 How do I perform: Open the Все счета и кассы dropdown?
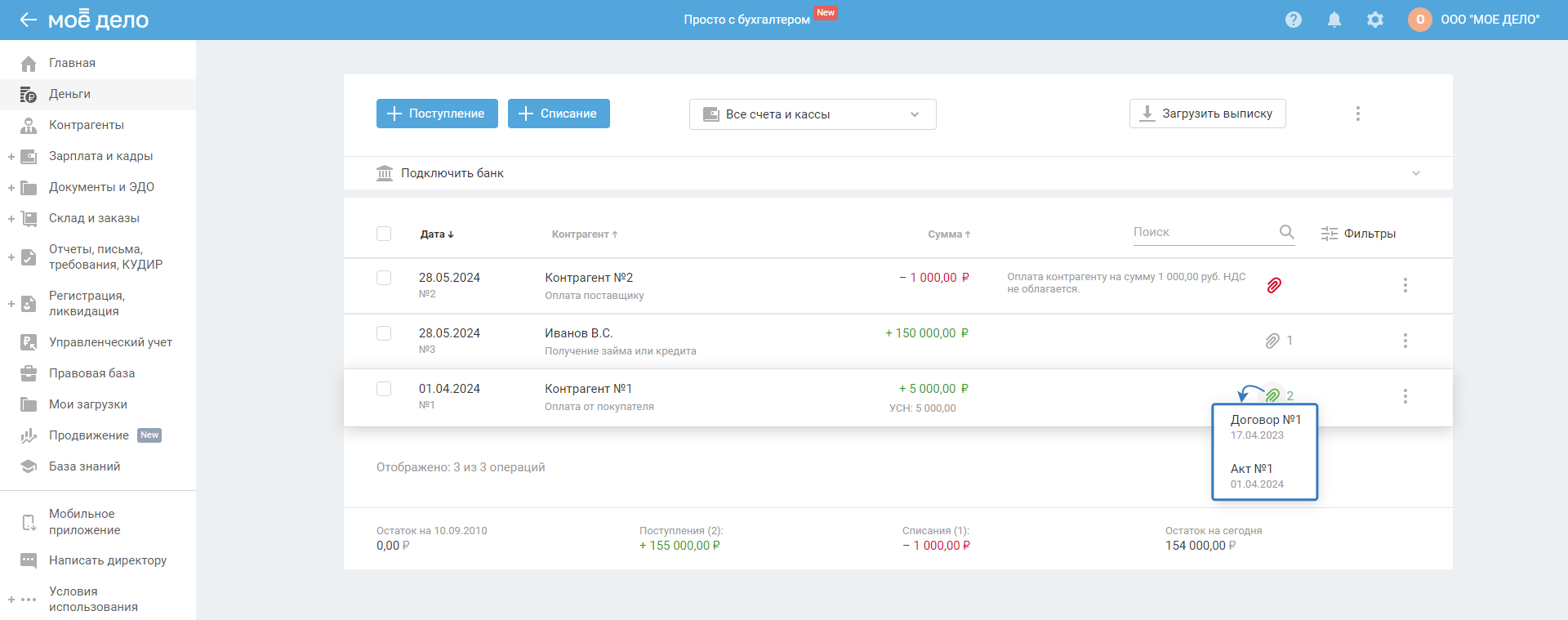click(x=813, y=114)
